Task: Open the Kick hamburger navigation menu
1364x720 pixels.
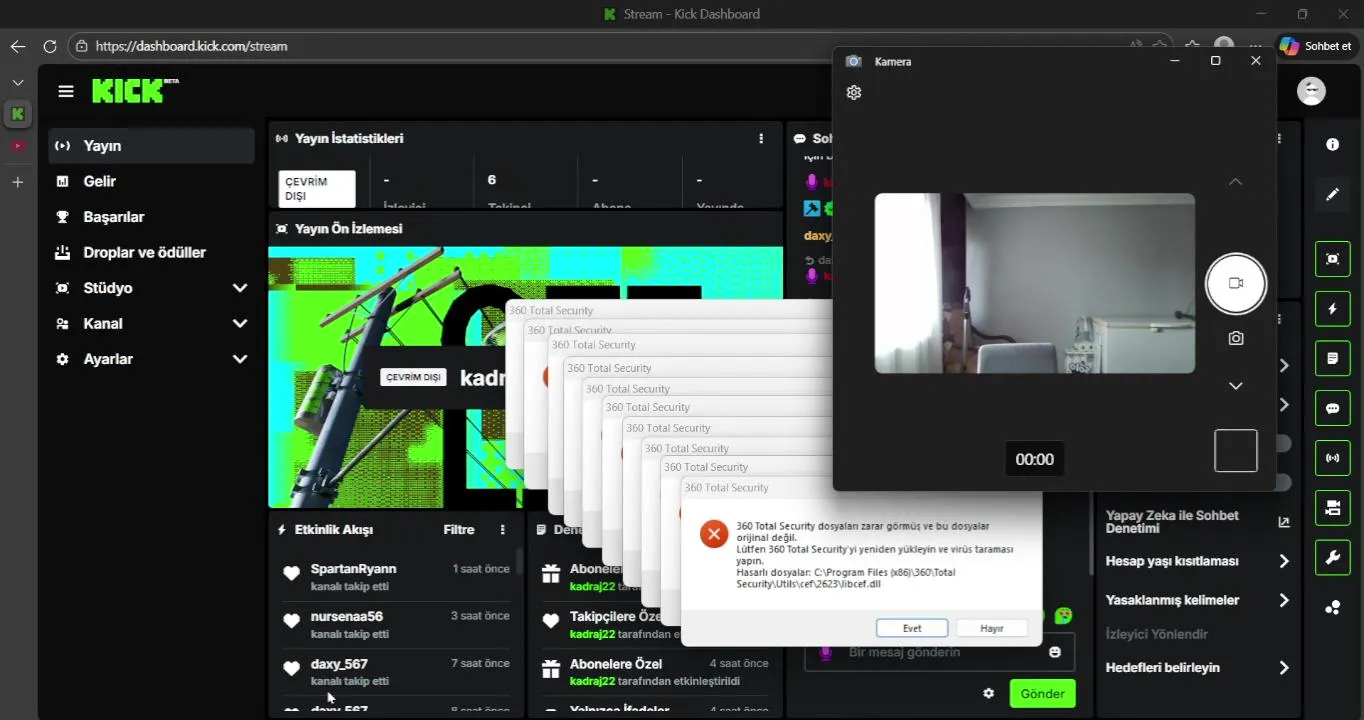Action: [66, 91]
